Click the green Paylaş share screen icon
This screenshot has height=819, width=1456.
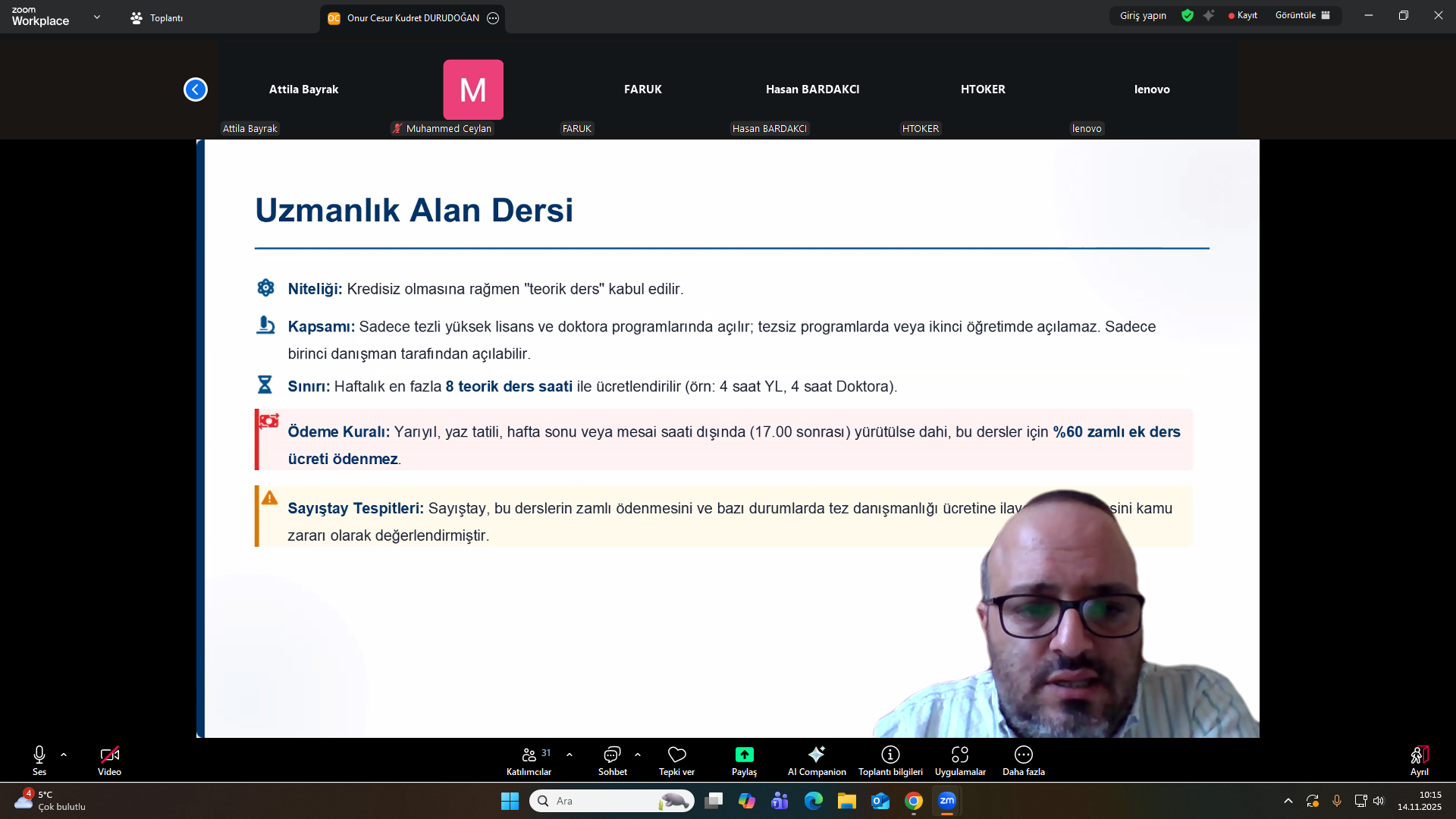744,755
